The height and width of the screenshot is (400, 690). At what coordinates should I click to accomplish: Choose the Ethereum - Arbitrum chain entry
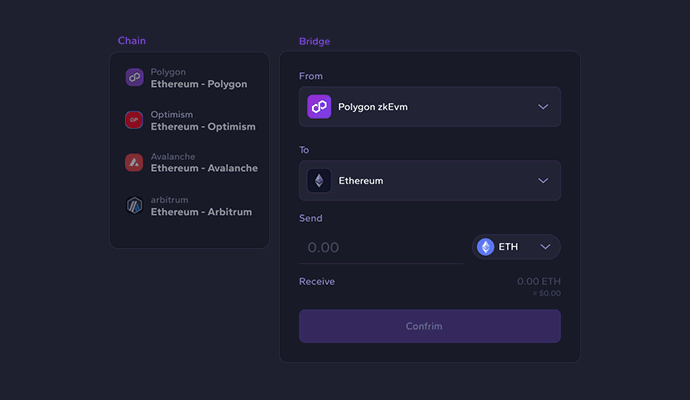(189, 206)
